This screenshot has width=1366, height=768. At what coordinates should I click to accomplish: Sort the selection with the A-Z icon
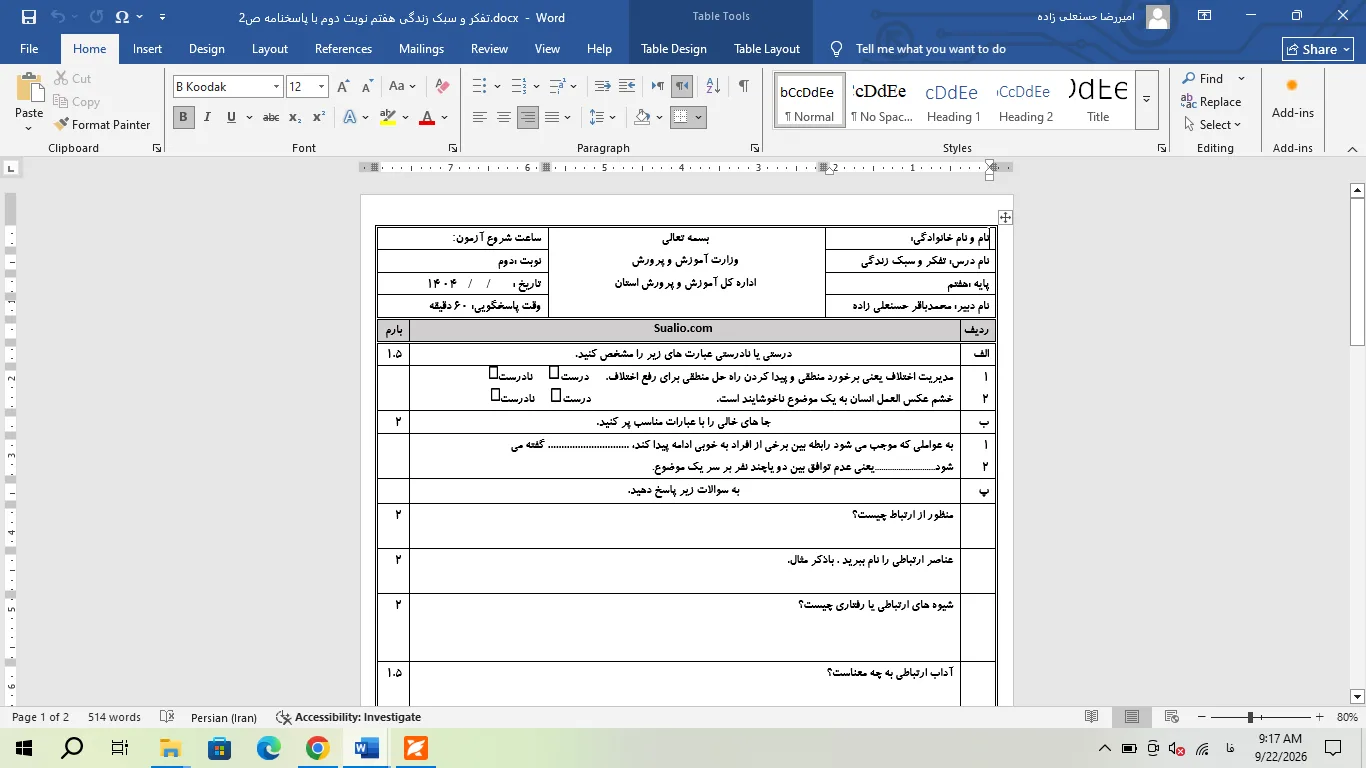click(x=713, y=87)
